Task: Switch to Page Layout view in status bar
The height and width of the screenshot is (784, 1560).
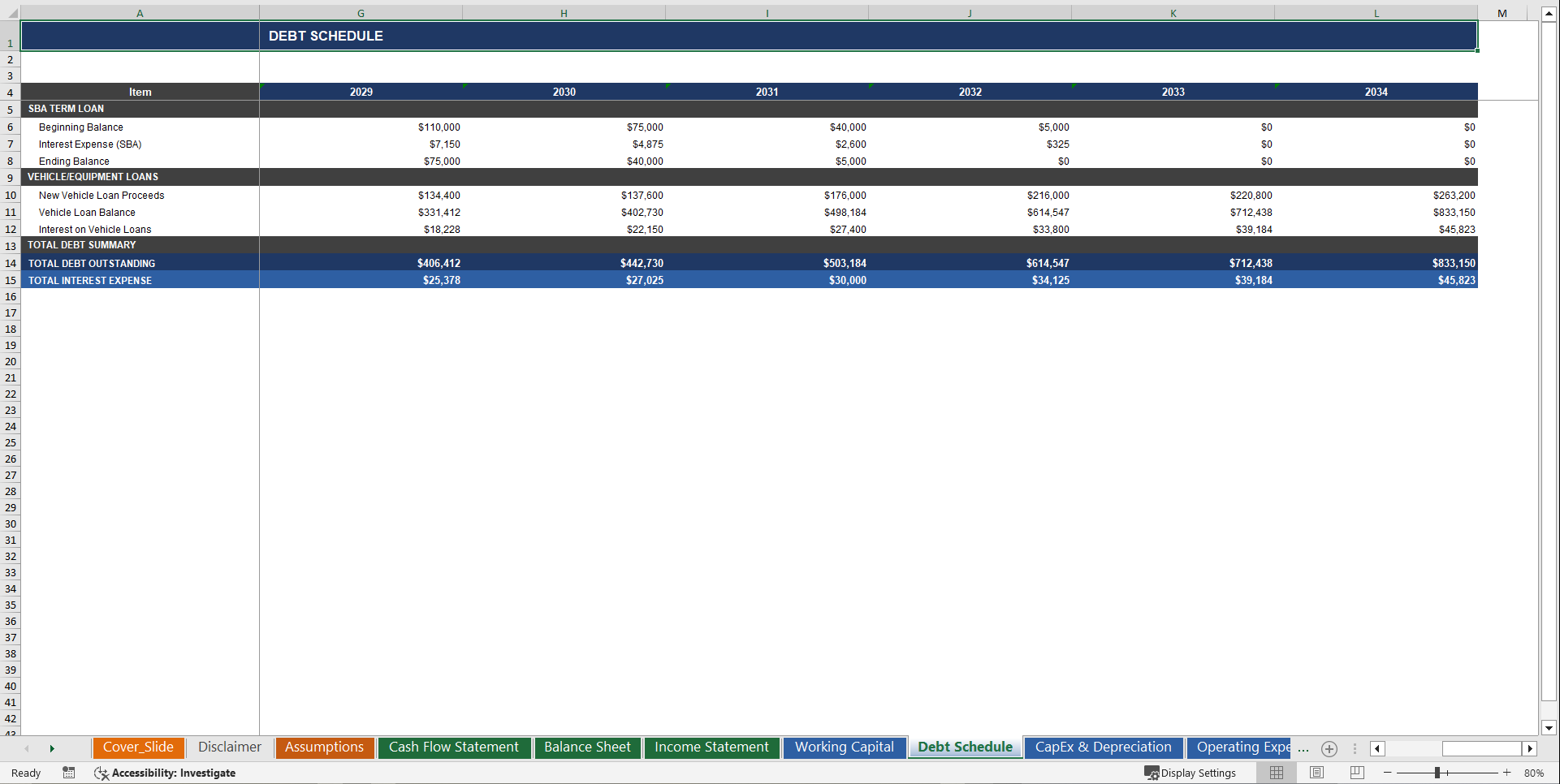Action: (1316, 773)
